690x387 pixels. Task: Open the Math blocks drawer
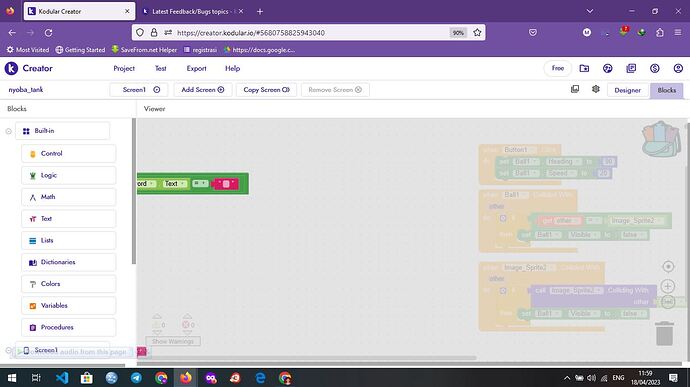coord(69,197)
